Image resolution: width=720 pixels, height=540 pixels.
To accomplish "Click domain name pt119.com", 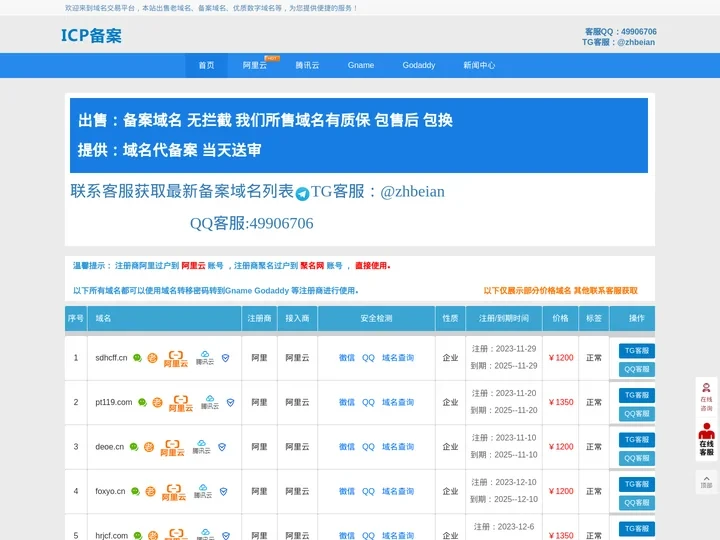I will tap(113, 402).
